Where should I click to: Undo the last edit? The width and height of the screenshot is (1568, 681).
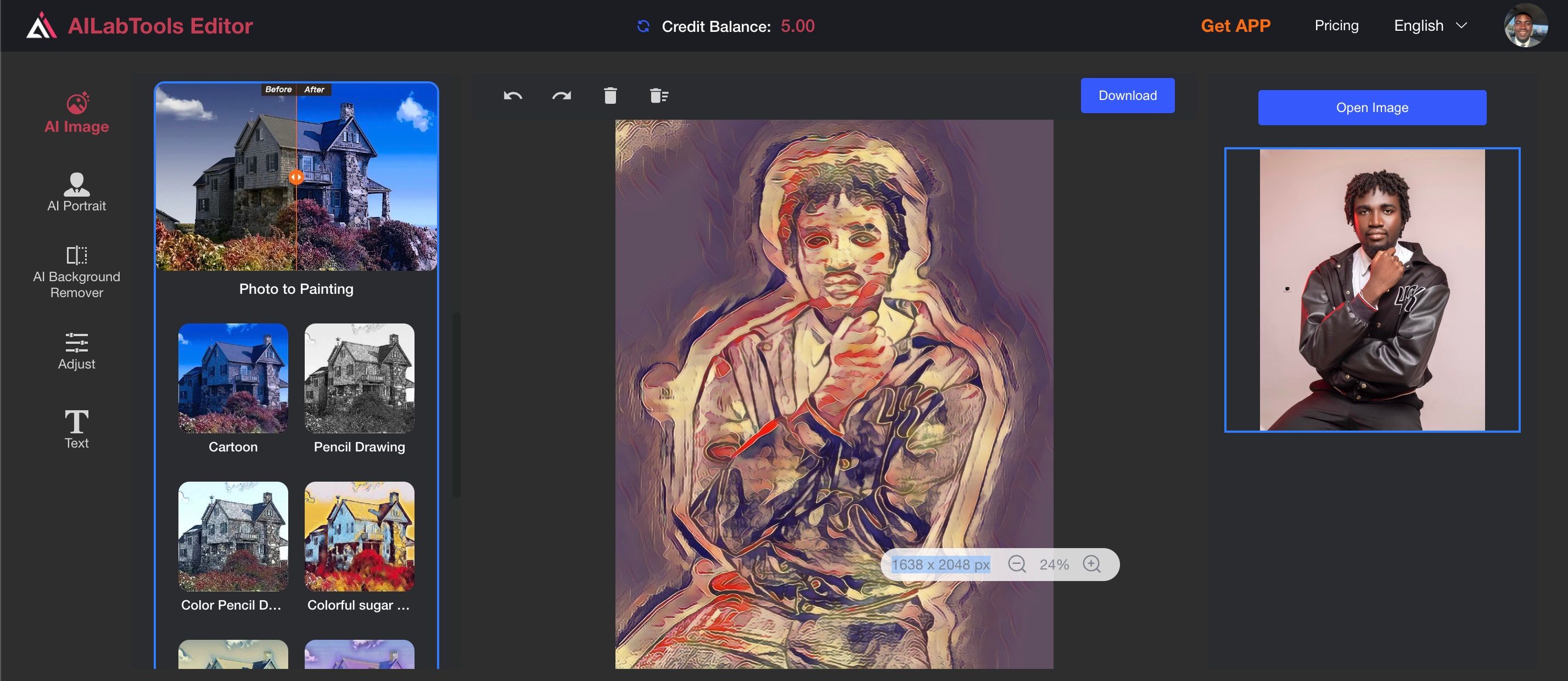click(x=512, y=96)
